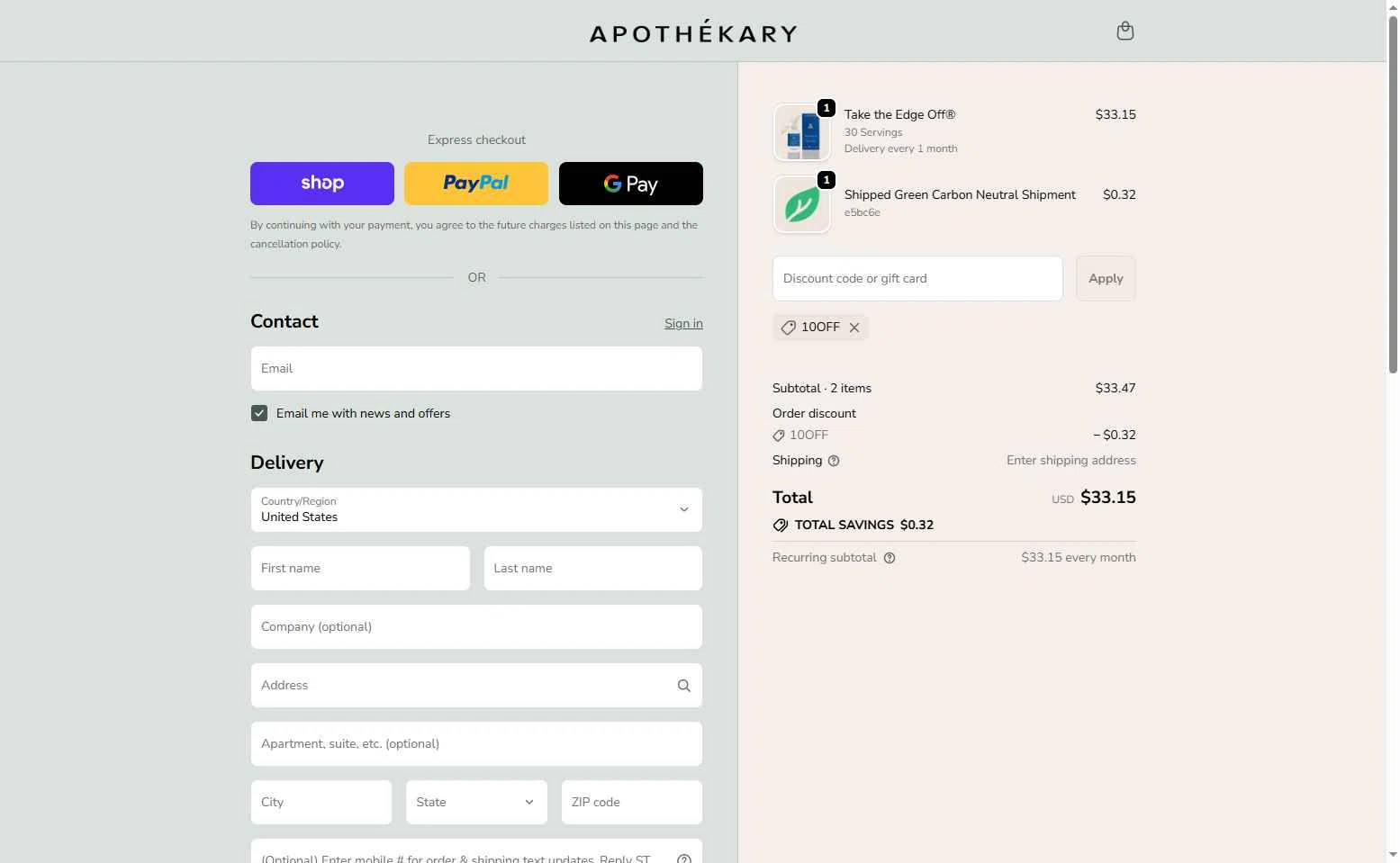This screenshot has height=863, width=1400.
Task: Click the Sign in link
Action: [683, 324]
